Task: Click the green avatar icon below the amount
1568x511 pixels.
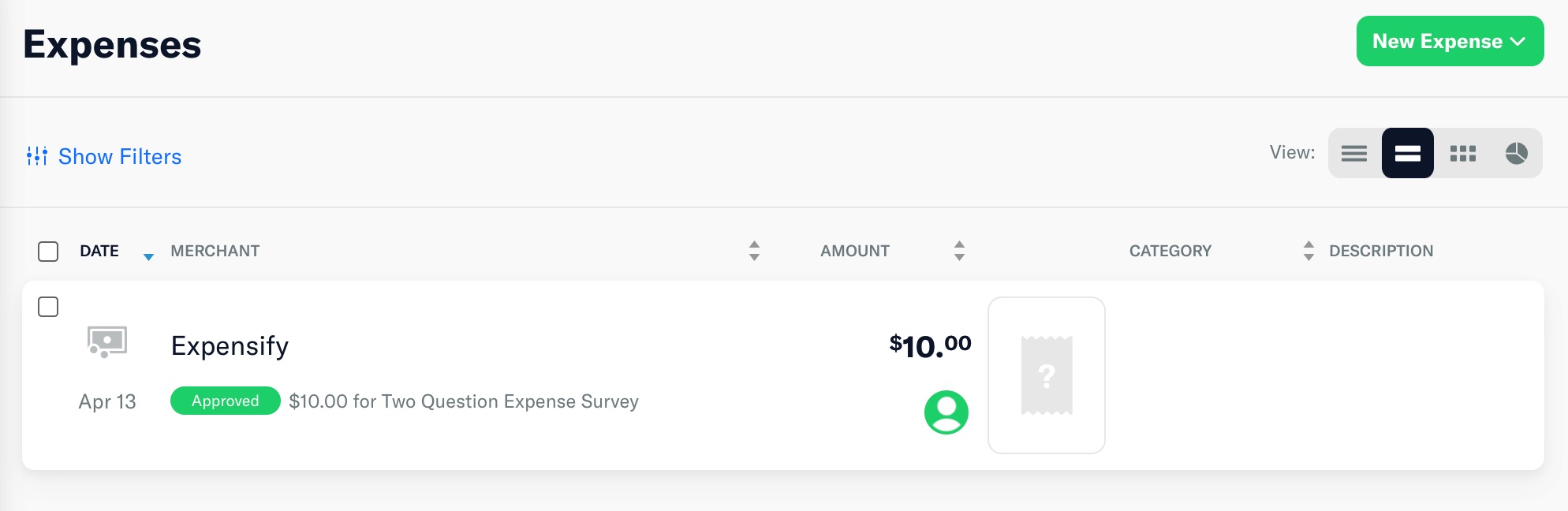Action: (x=946, y=412)
